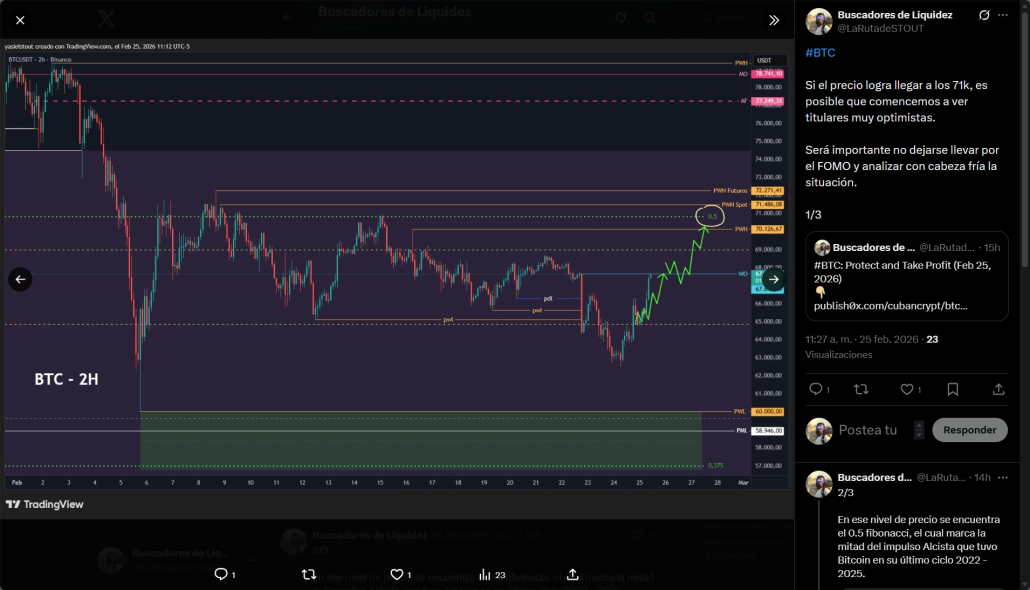Like via the heart icon below the image
1030x590 pixels.
click(x=397, y=574)
